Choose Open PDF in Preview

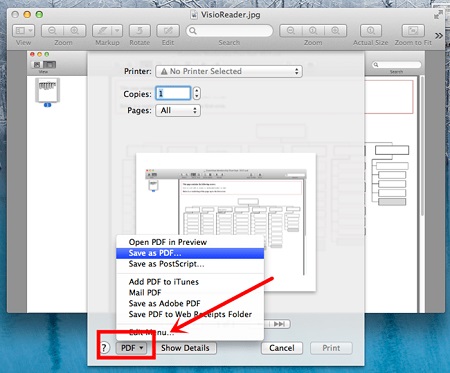(x=190, y=242)
